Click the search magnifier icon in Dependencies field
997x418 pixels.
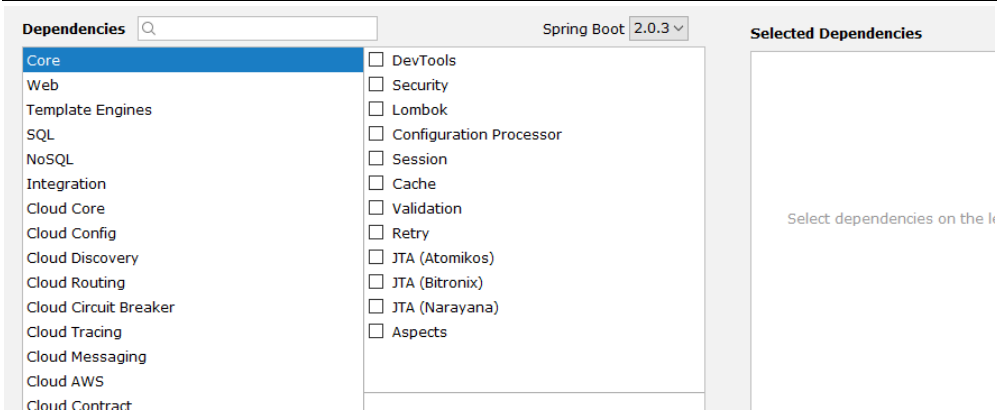149,29
